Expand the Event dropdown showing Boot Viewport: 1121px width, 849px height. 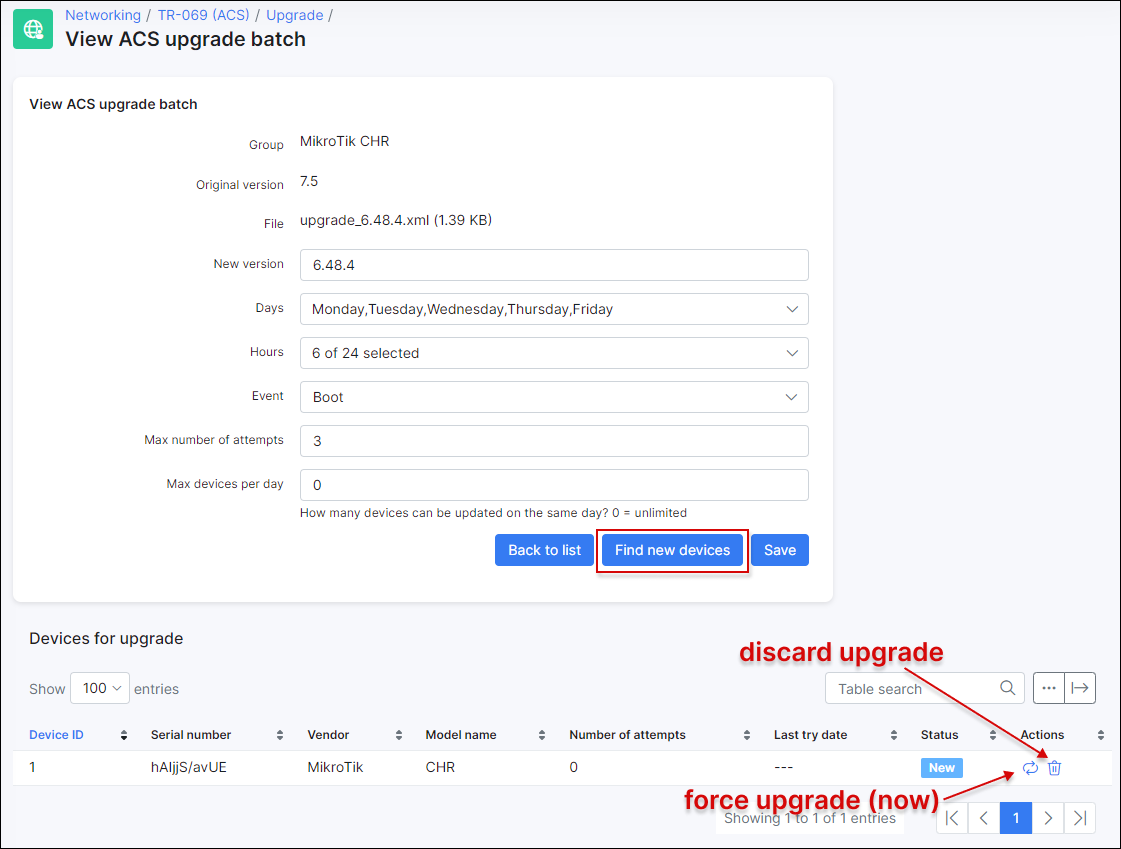(554, 397)
